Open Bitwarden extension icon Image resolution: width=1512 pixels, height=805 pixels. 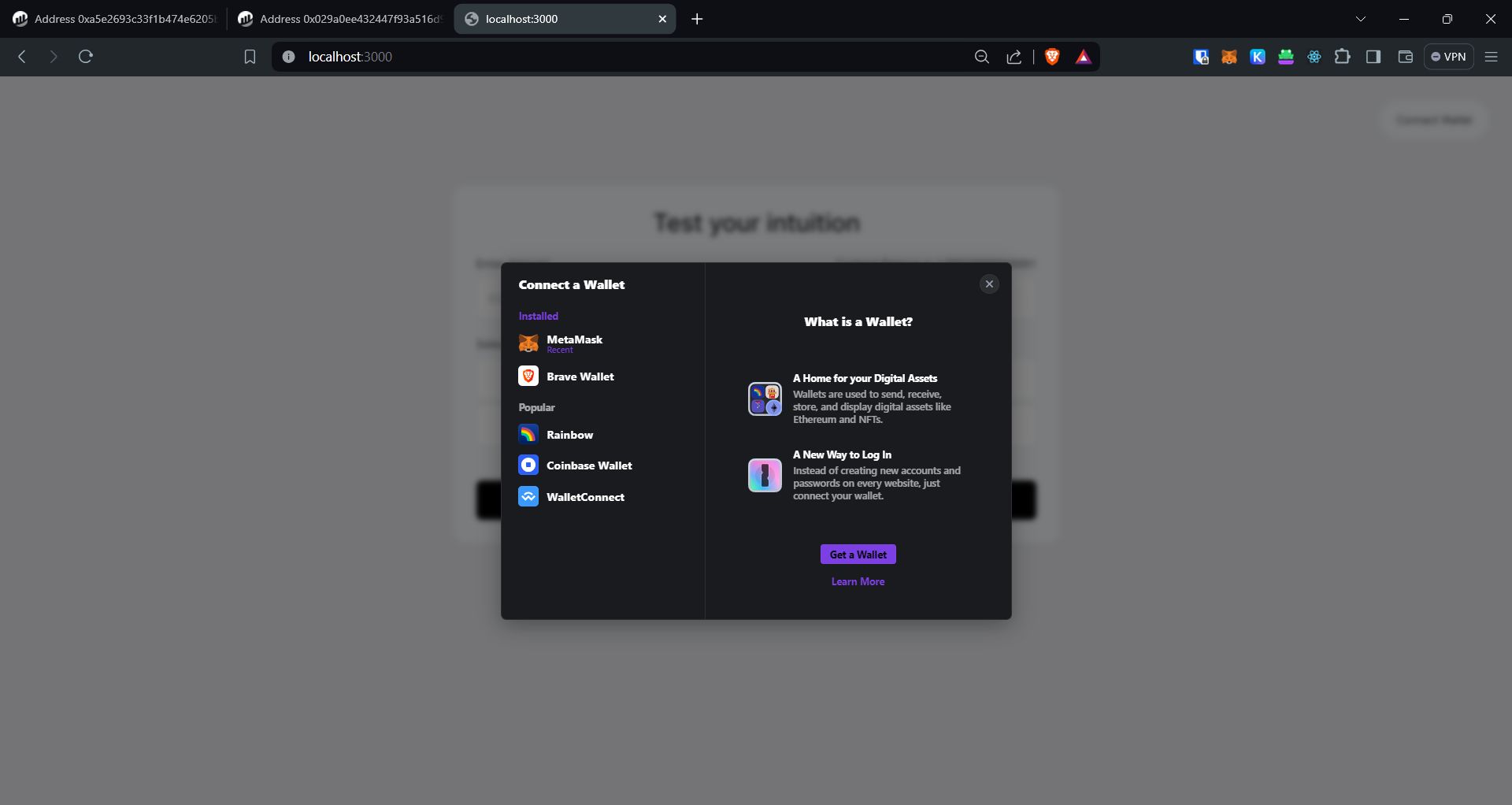coord(1201,57)
